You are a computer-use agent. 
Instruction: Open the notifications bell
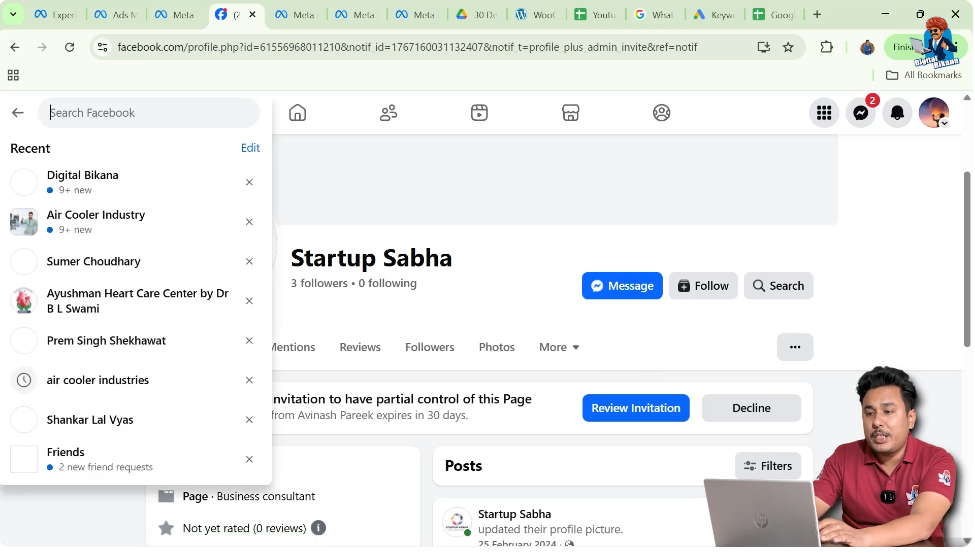click(x=897, y=113)
